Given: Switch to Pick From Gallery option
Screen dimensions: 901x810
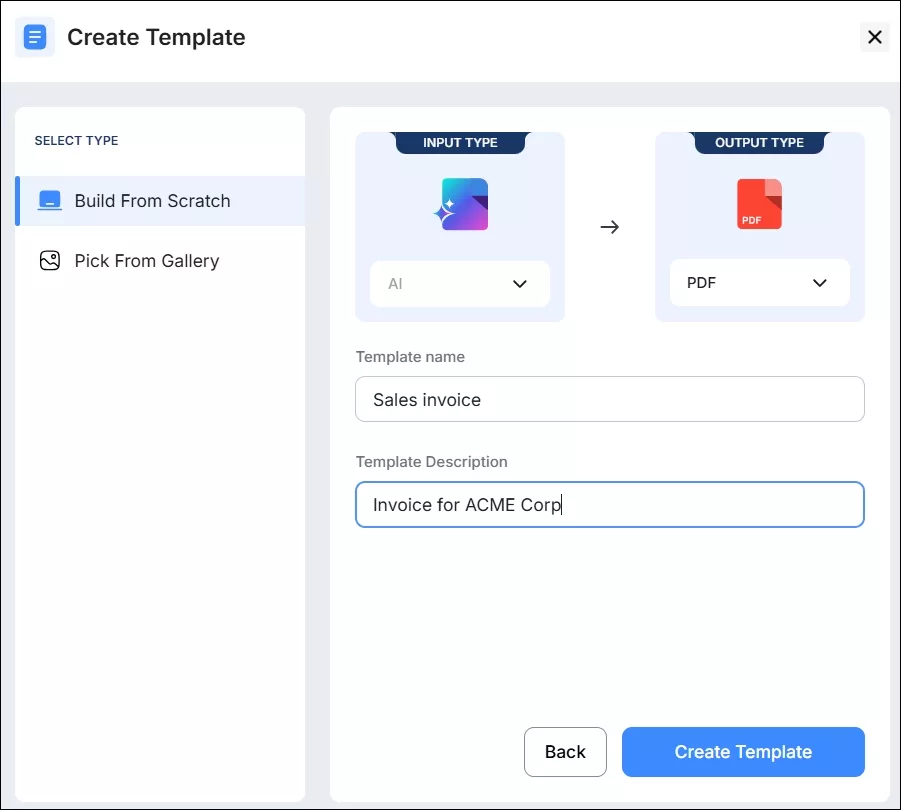Looking at the screenshot, I should tap(146, 260).
